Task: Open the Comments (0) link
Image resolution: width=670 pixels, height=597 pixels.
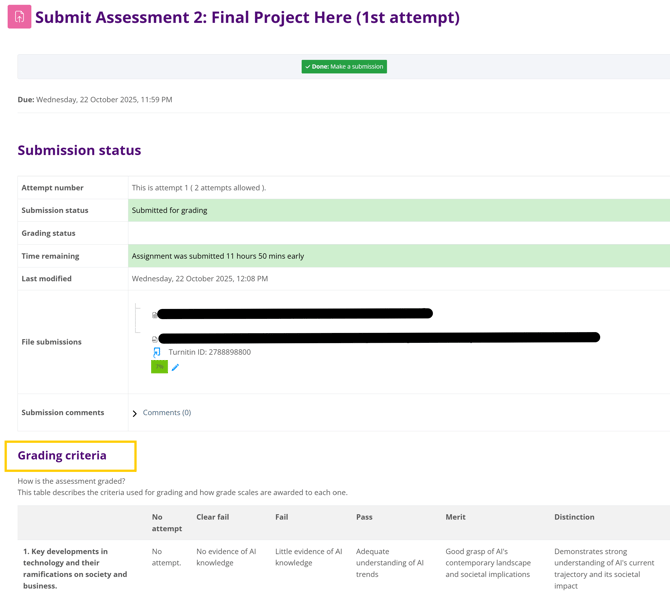Action: [166, 412]
